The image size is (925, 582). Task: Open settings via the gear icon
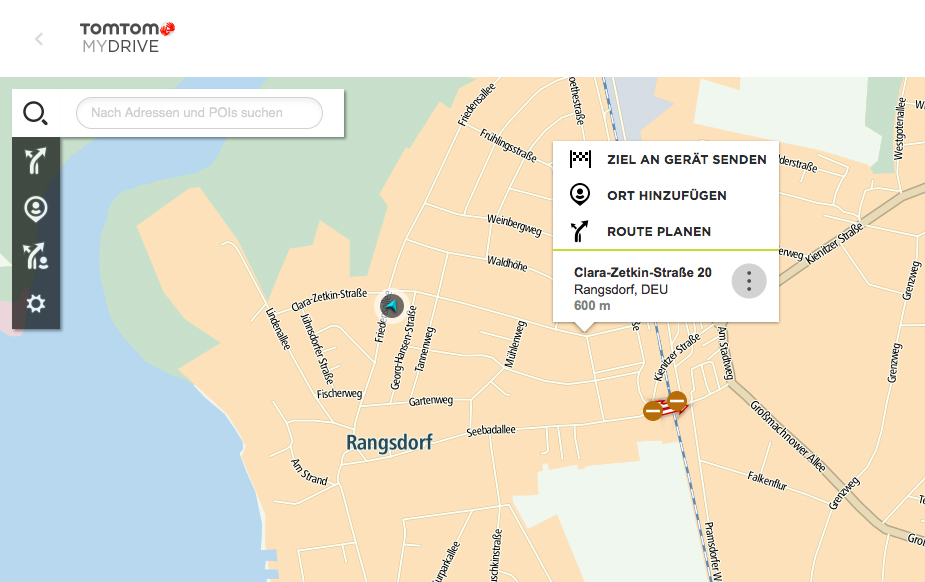[36, 303]
